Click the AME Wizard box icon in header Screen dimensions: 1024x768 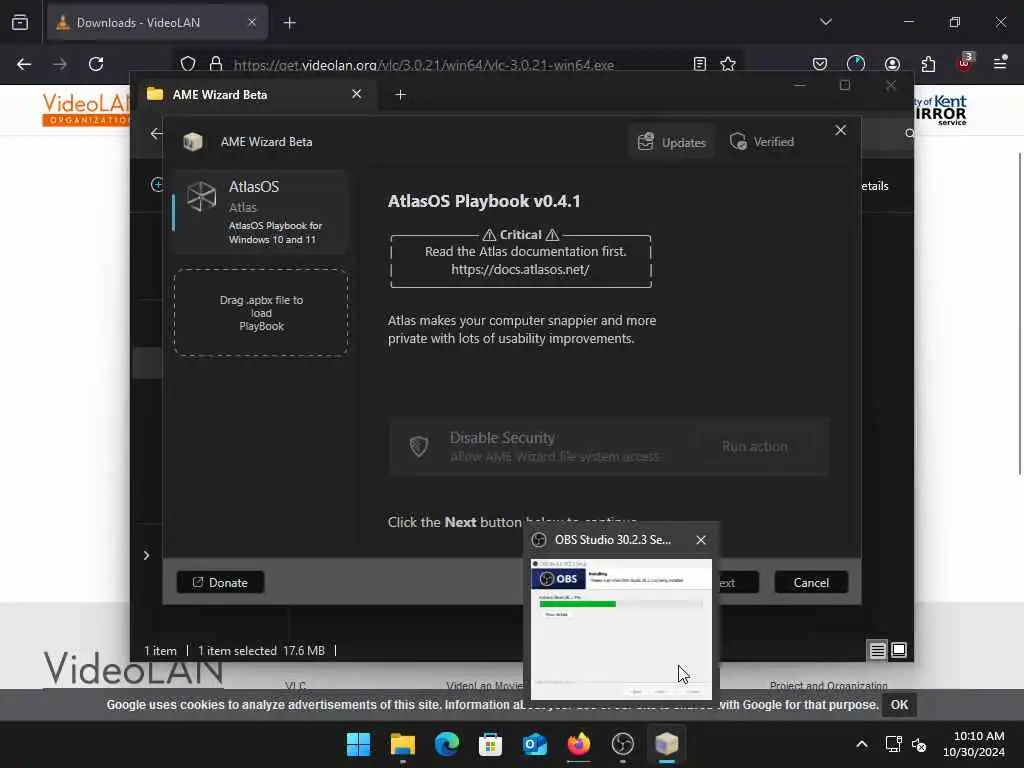(x=193, y=142)
